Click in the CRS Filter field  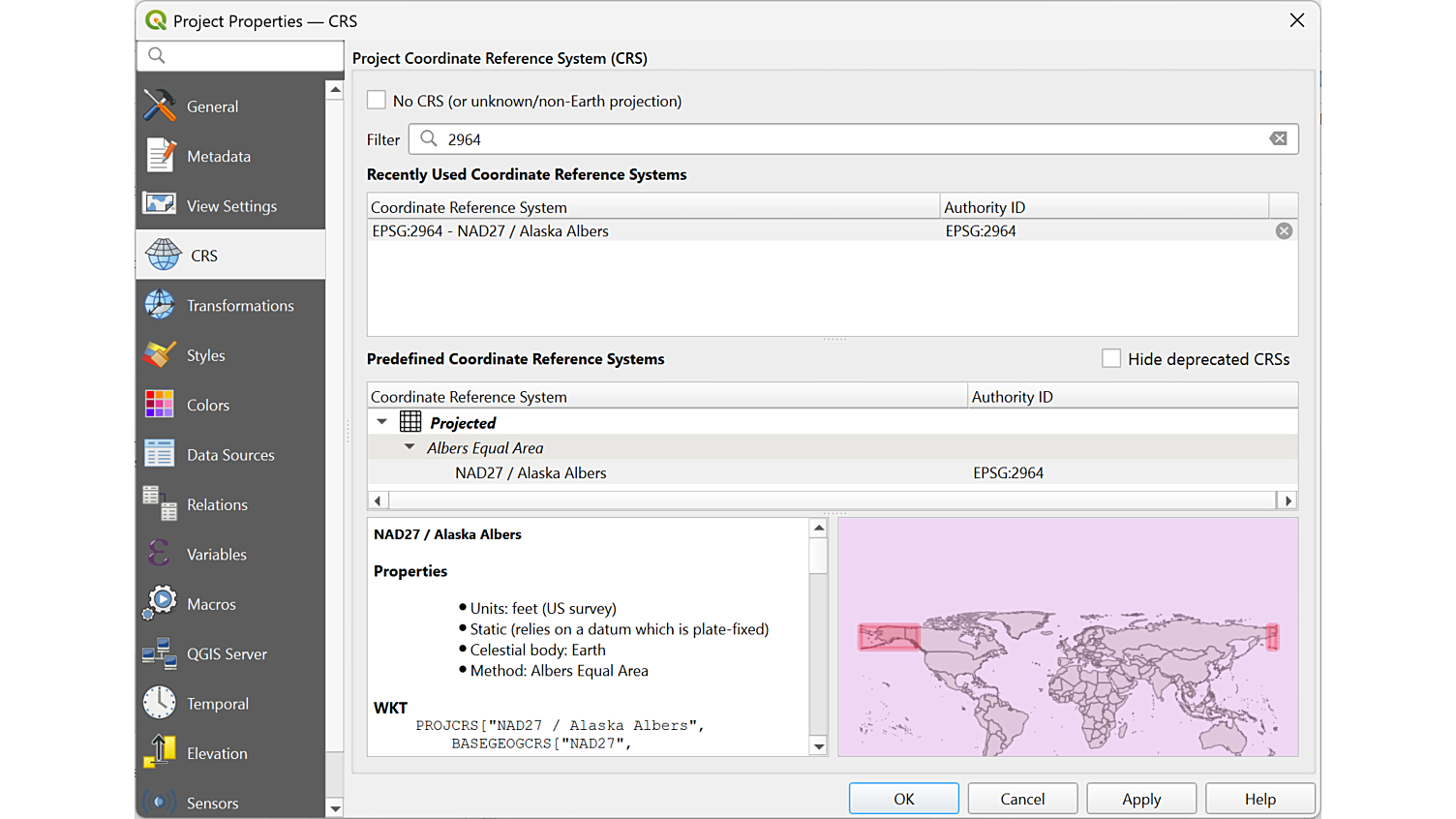(x=852, y=139)
